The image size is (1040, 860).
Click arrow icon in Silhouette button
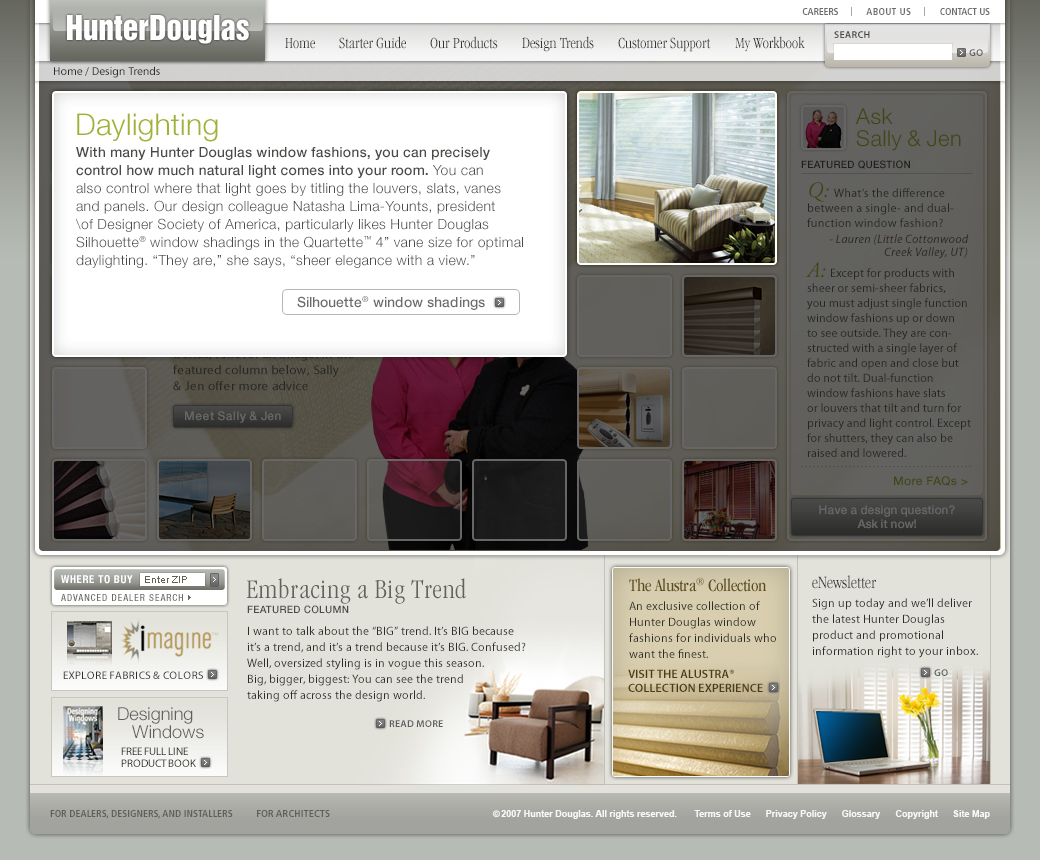499,302
